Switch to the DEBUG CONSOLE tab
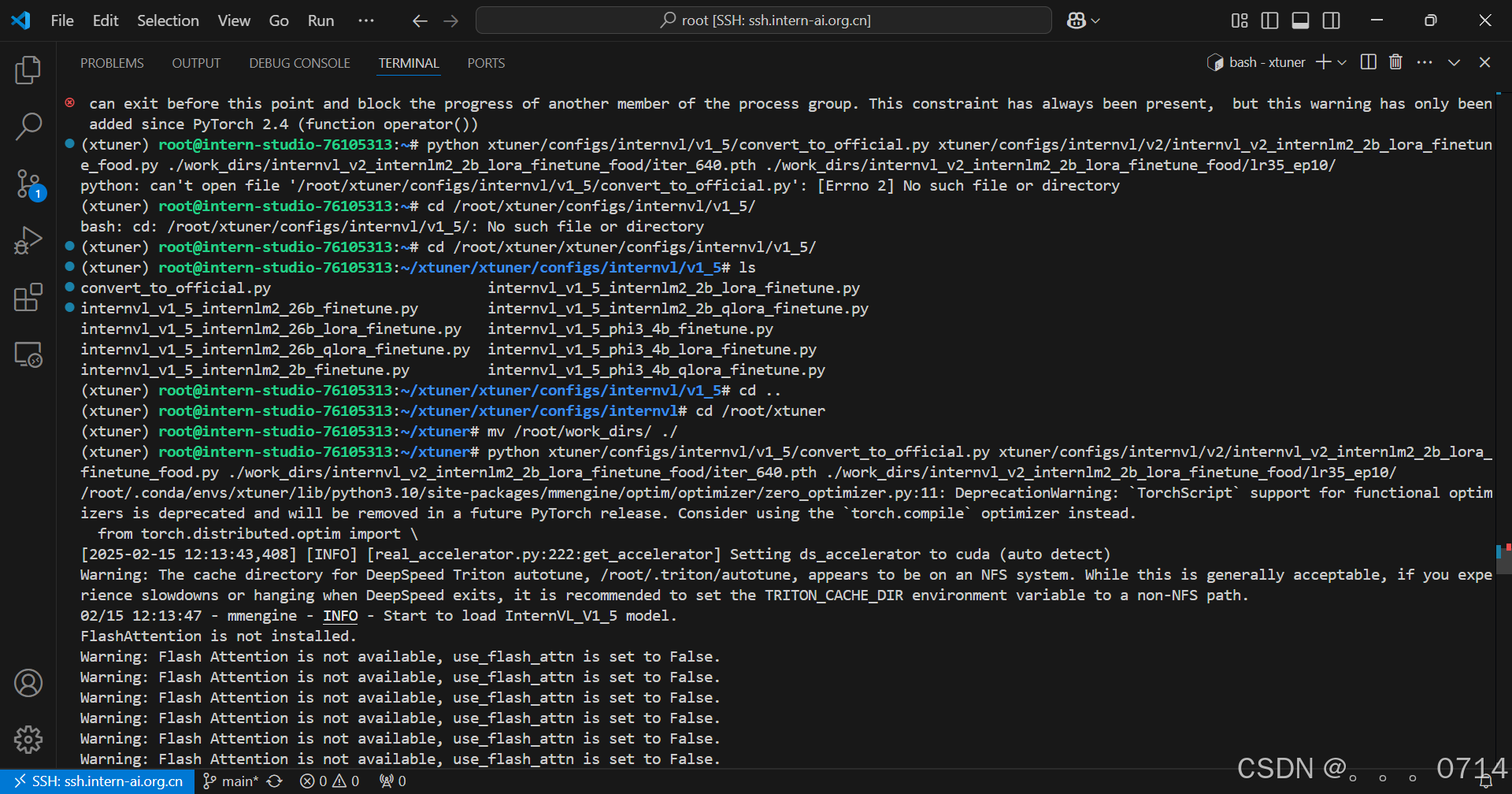The height and width of the screenshot is (794, 1512). (x=299, y=63)
